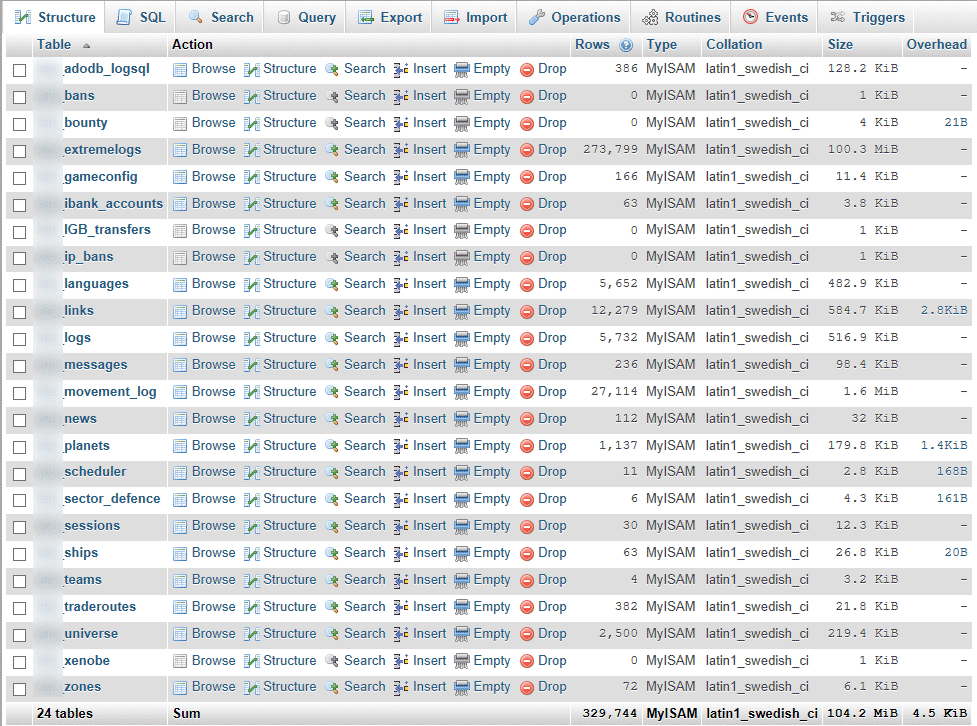Click the Search icon for traderoutes
Image resolution: width=977 pixels, height=726 pixels.
tap(332, 608)
